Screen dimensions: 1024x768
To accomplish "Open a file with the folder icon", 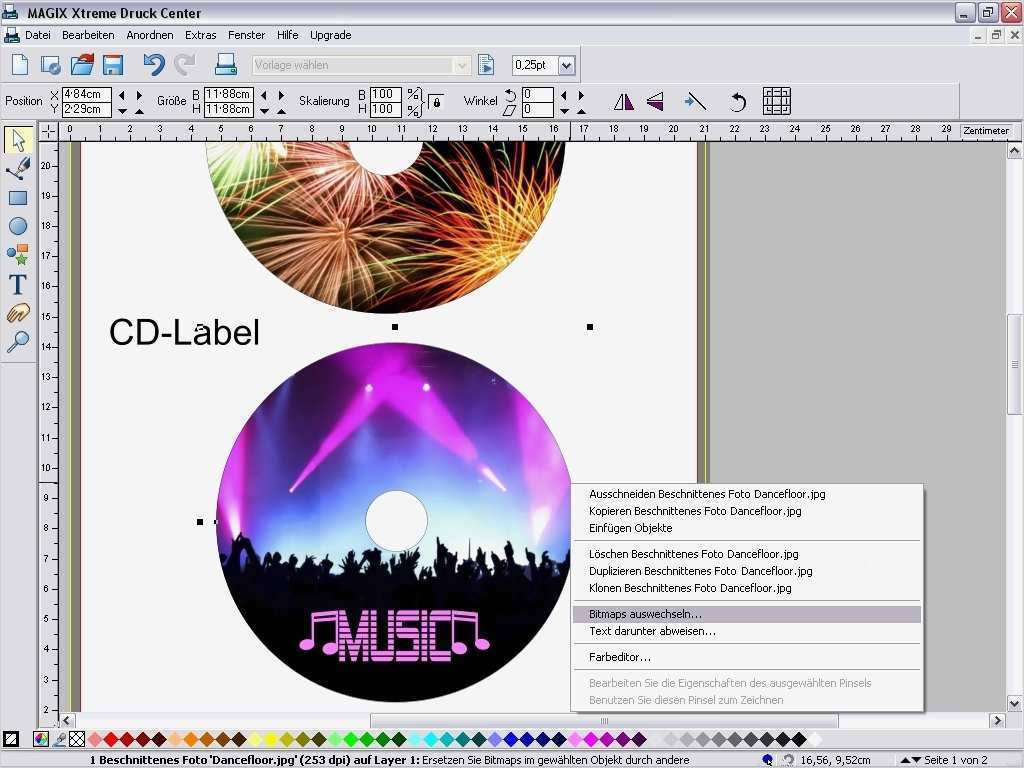I will click(82, 65).
